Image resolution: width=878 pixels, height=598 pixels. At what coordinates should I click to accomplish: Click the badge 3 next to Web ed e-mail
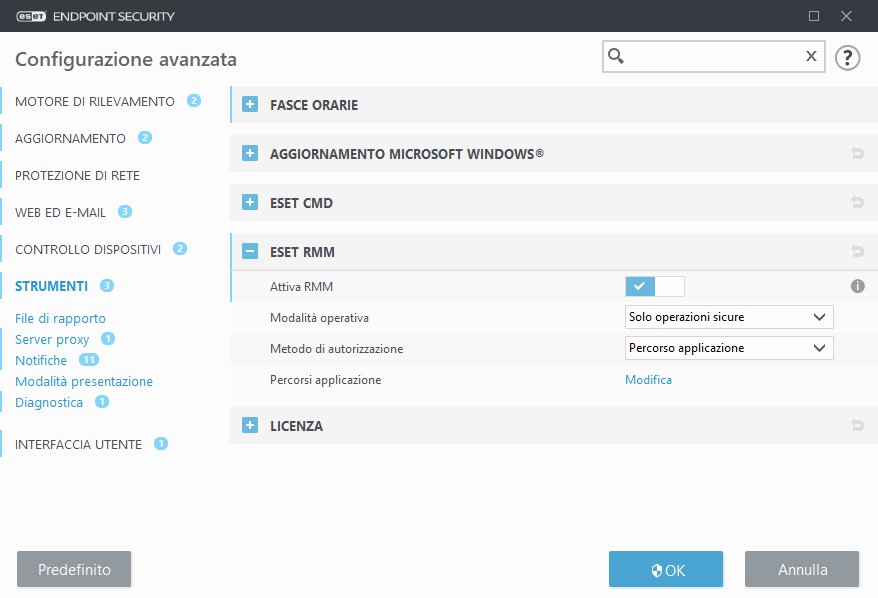125,212
